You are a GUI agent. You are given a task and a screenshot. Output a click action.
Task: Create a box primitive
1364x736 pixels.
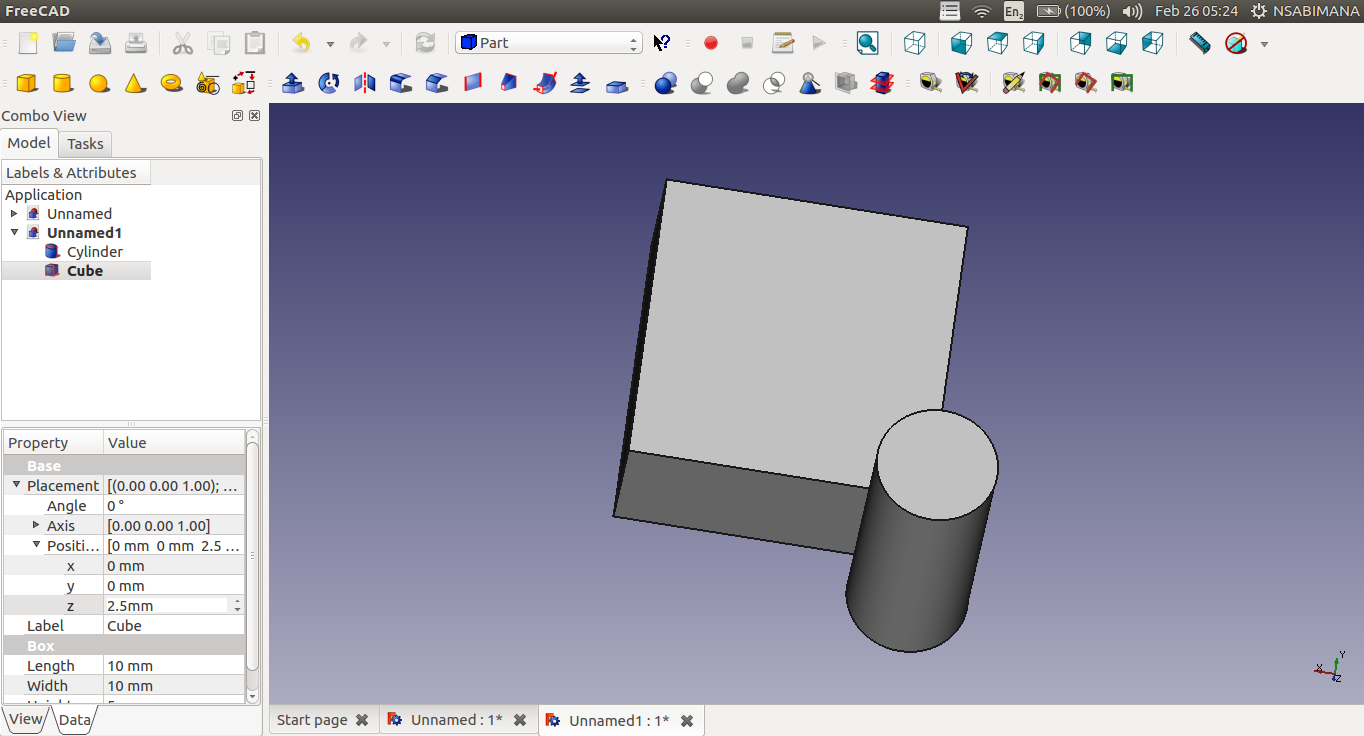coord(27,83)
